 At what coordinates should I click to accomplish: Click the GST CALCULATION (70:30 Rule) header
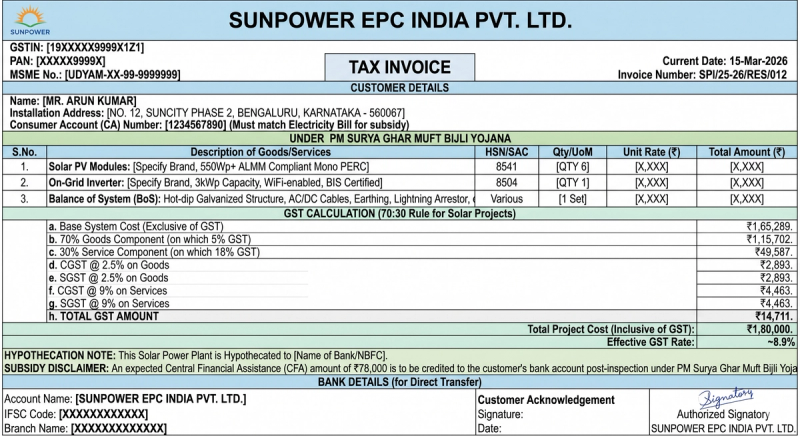tap(399, 214)
